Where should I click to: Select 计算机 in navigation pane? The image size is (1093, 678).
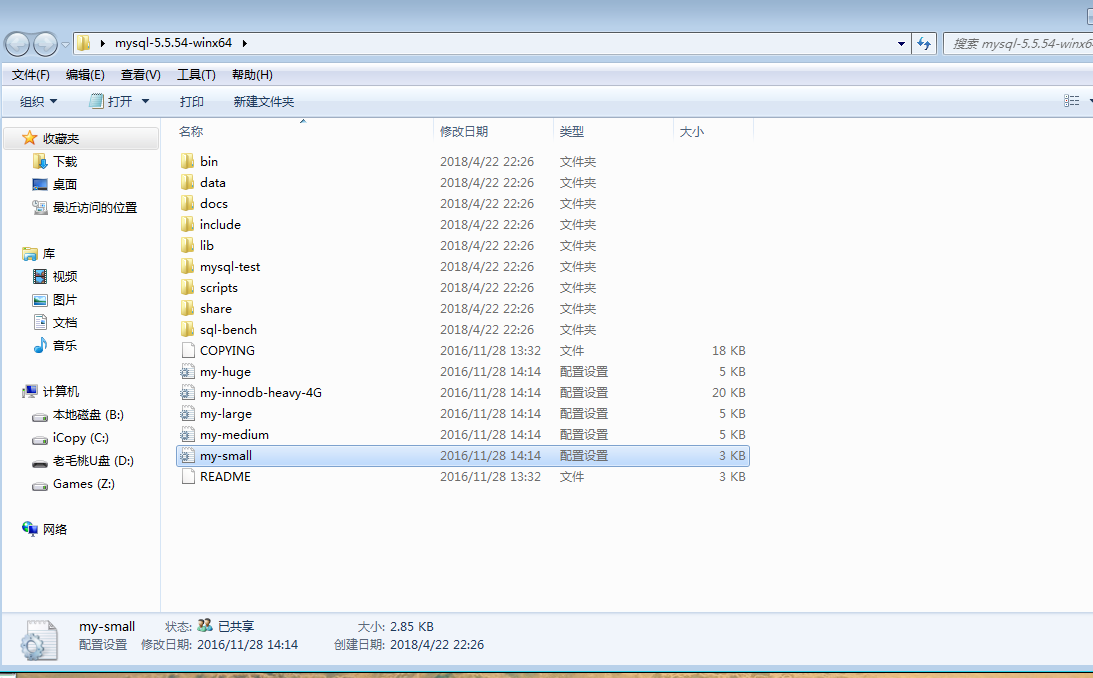[61, 392]
